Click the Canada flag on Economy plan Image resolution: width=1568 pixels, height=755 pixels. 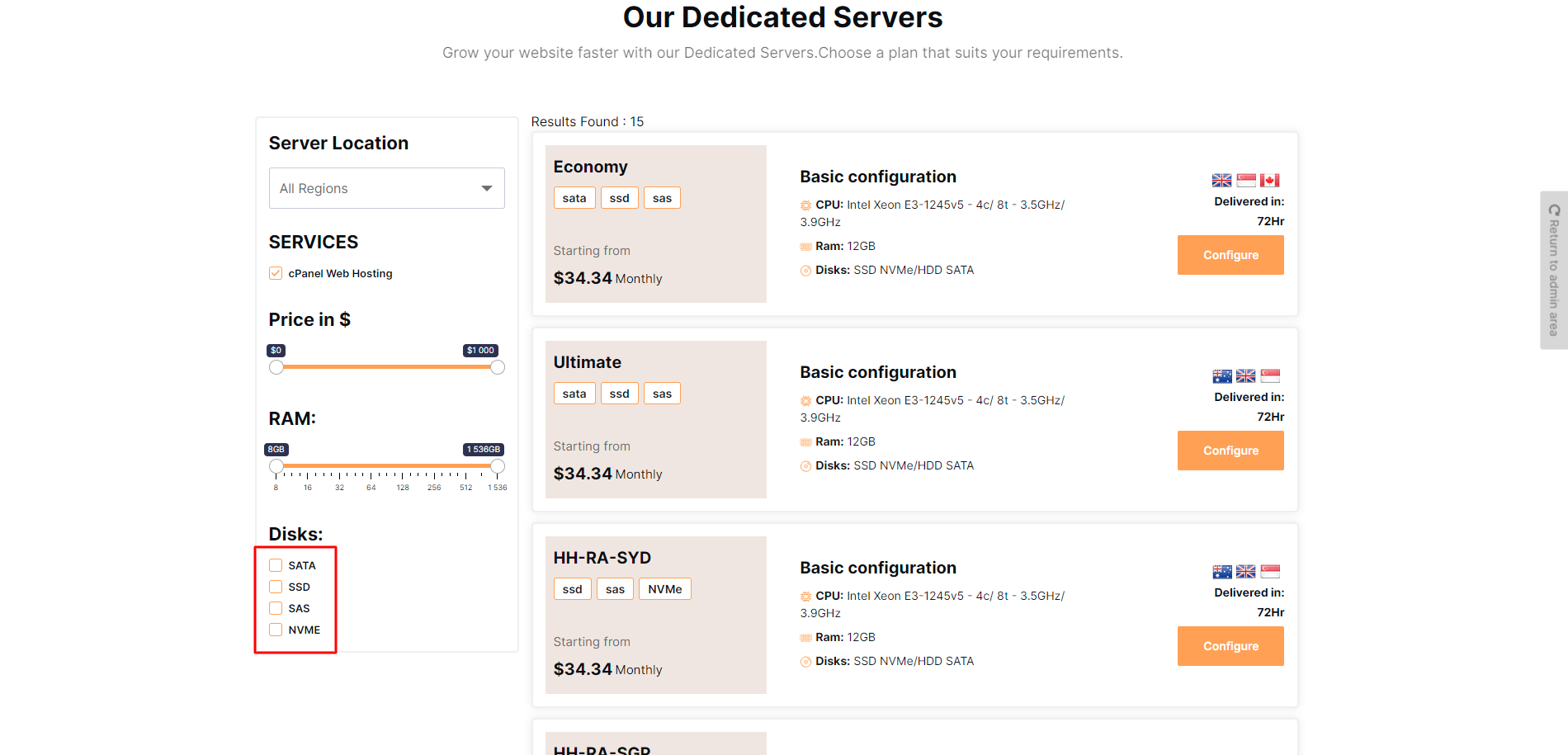[x=1270, y=180]
